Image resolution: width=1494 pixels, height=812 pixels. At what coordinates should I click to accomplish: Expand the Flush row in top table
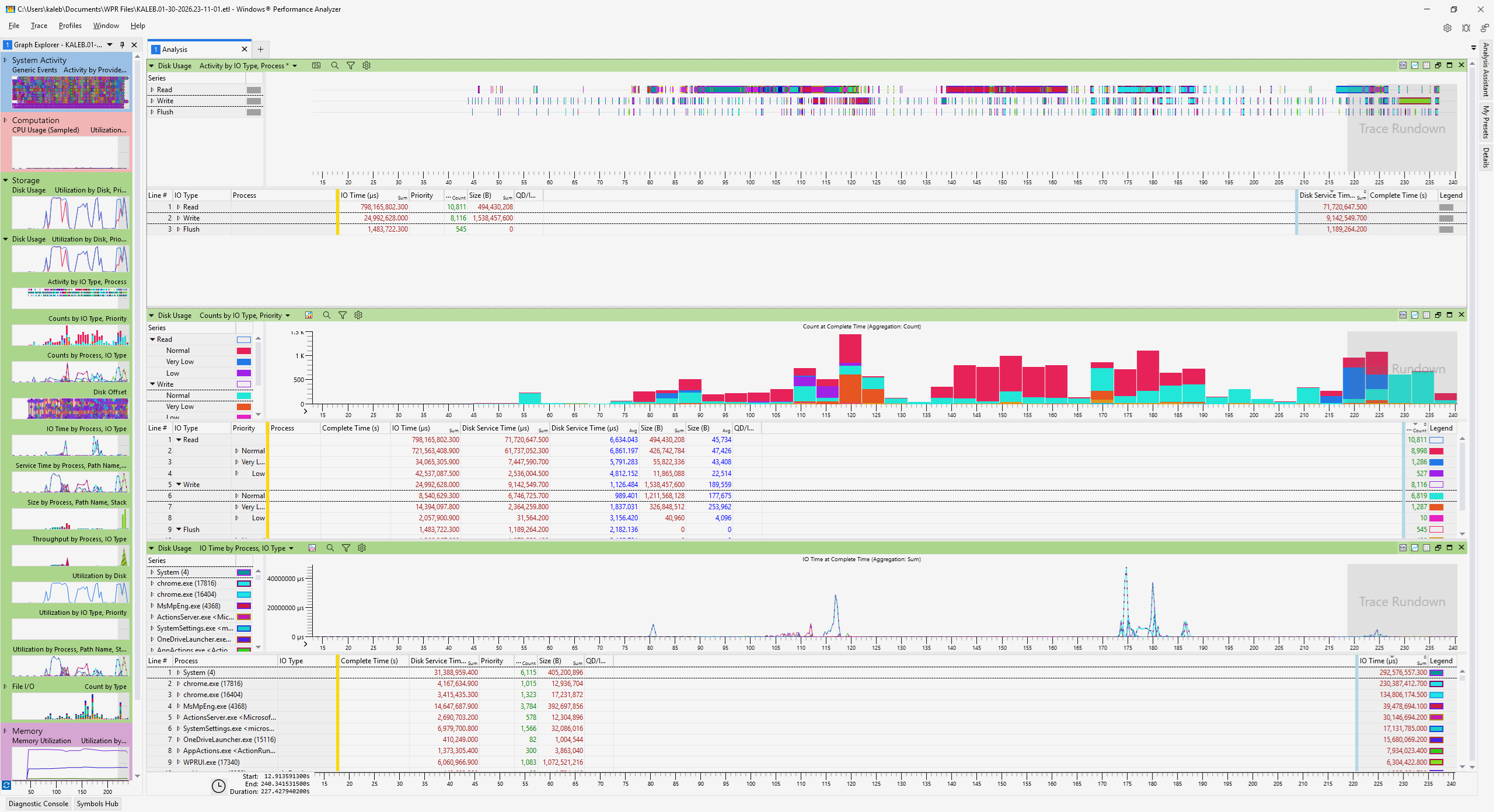point(179,229)
